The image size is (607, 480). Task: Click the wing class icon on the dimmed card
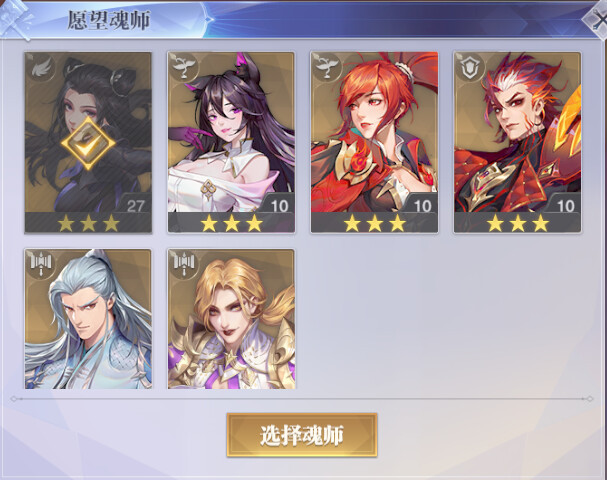tap(41, 68)
